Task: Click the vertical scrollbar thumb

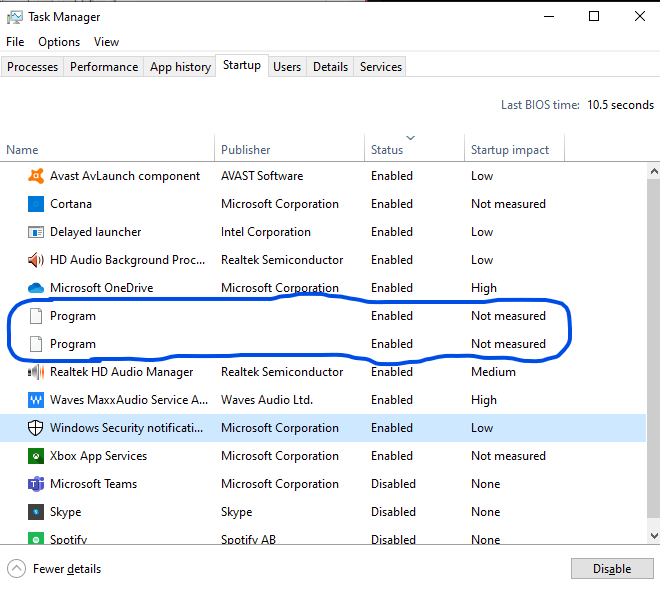Action: tap(654, 348)
